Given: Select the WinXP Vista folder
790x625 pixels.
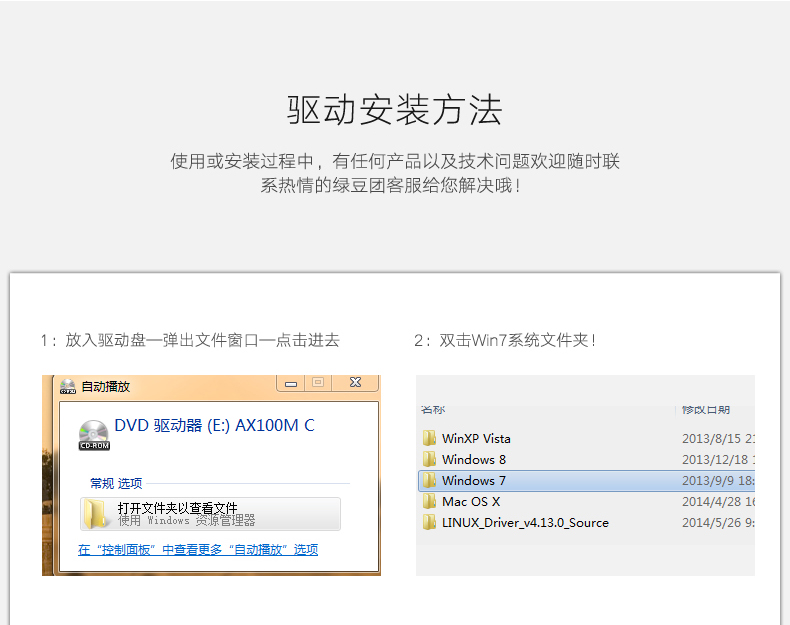Looking at the screenshot, I should [x=476, y=439].
